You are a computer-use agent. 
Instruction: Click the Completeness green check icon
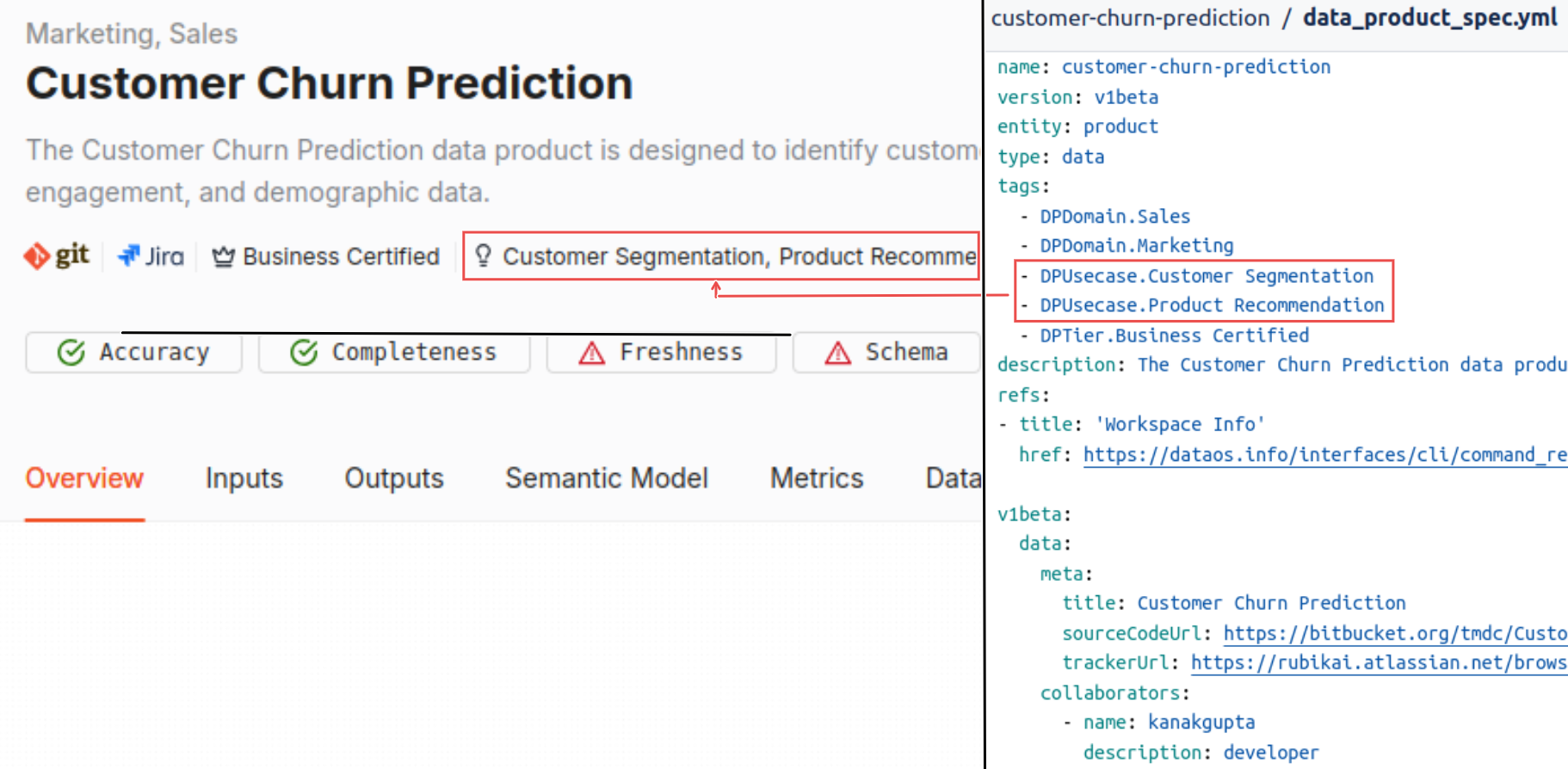[304, 353]
